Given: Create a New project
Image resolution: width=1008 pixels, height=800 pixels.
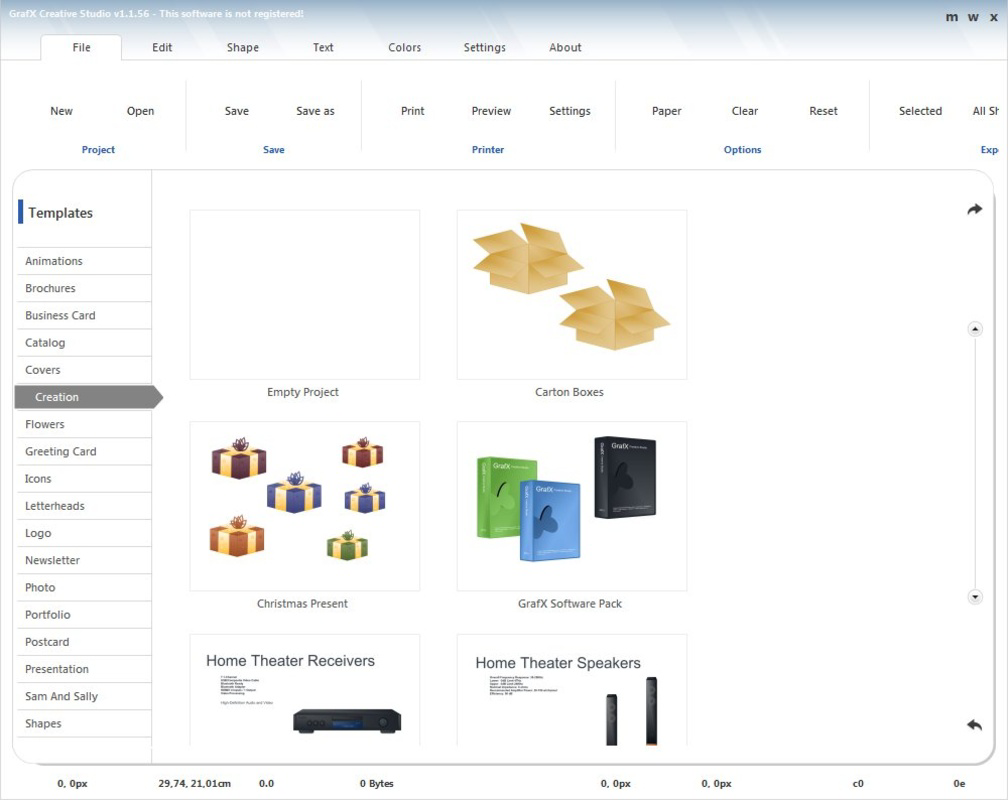Looking at the screenshot, I should pyautogui.click(x=62, y=111).
